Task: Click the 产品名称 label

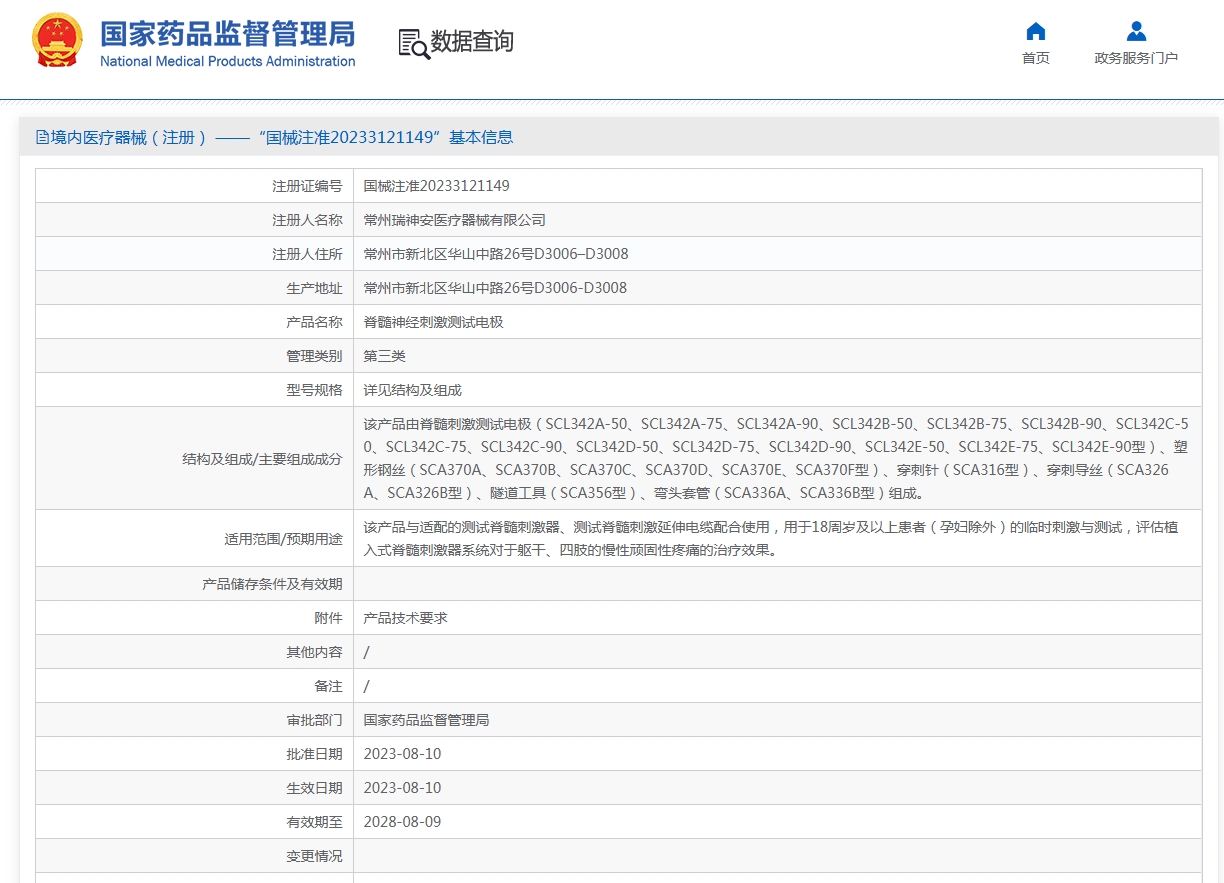Action: pyautogui.click(x=314, y=322)
